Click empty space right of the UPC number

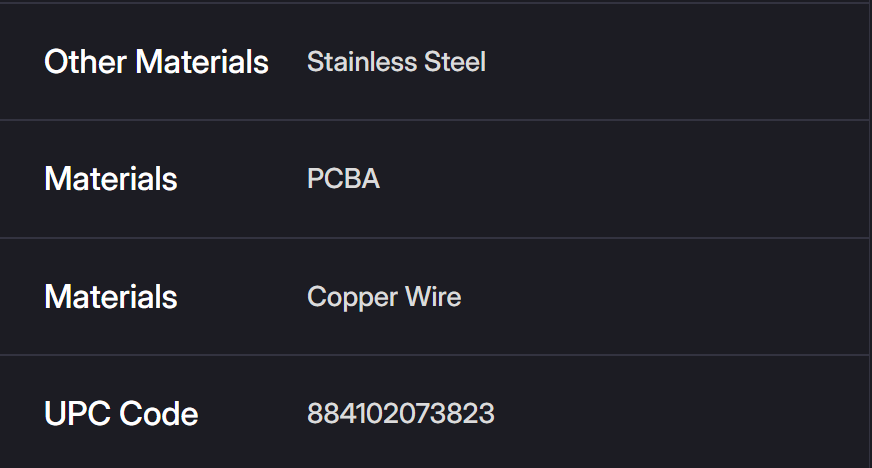click(x=680, y=414)
